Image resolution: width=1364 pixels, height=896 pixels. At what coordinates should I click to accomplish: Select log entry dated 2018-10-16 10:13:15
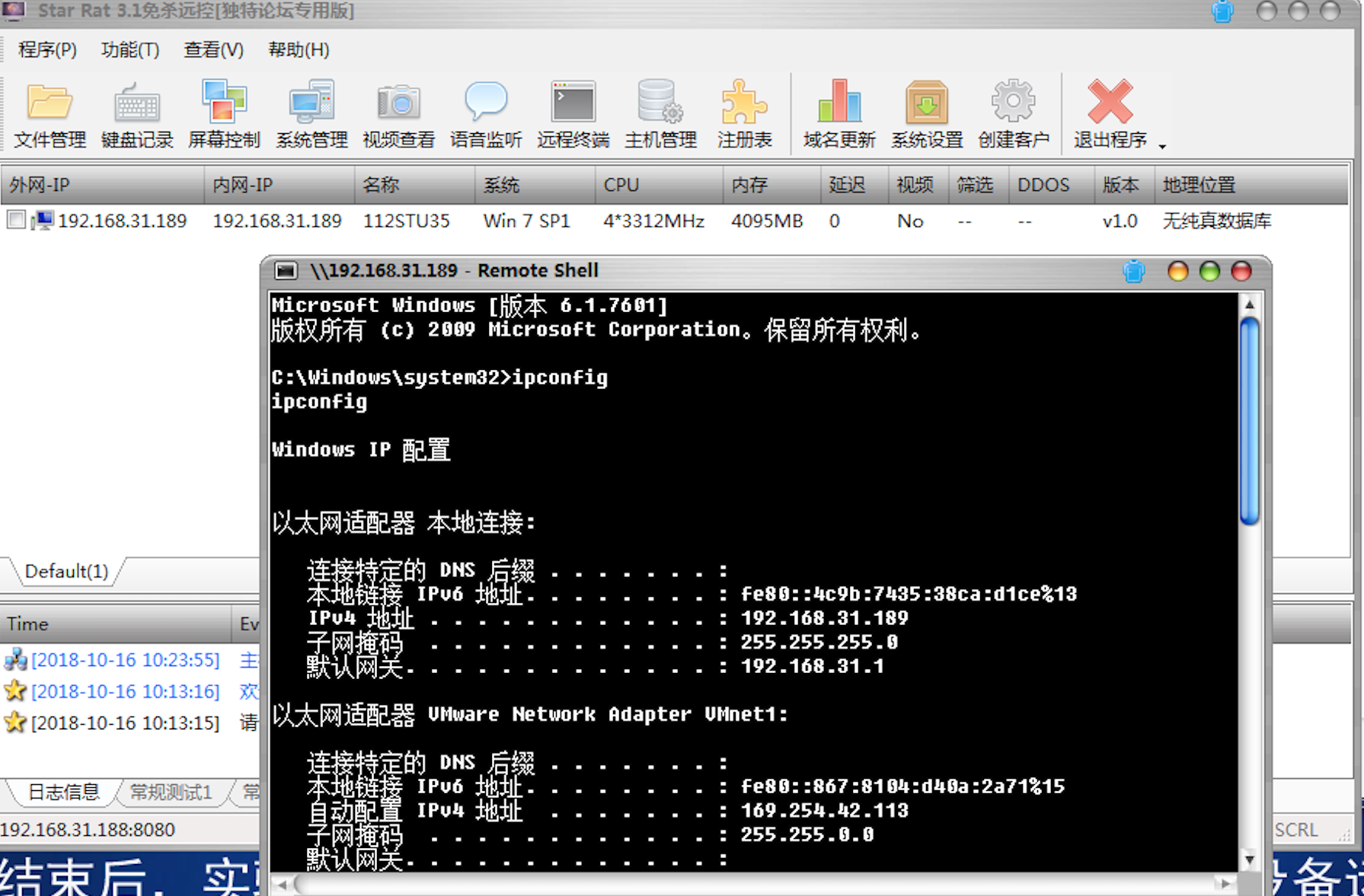pos(125,722)
